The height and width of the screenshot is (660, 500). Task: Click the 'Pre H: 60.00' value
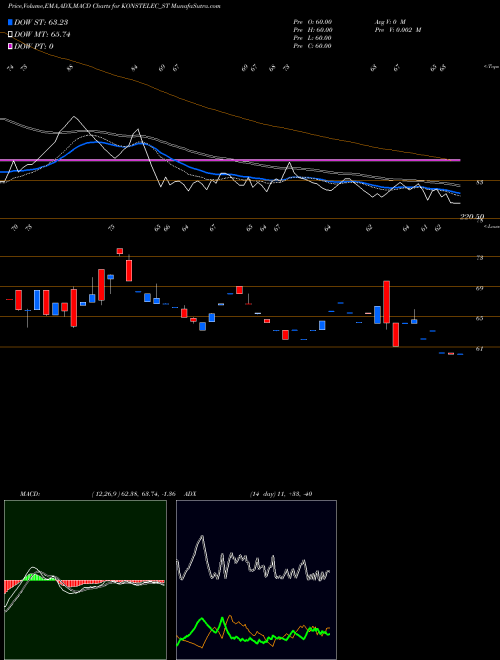pyautogui.click(x=313, y=30)
